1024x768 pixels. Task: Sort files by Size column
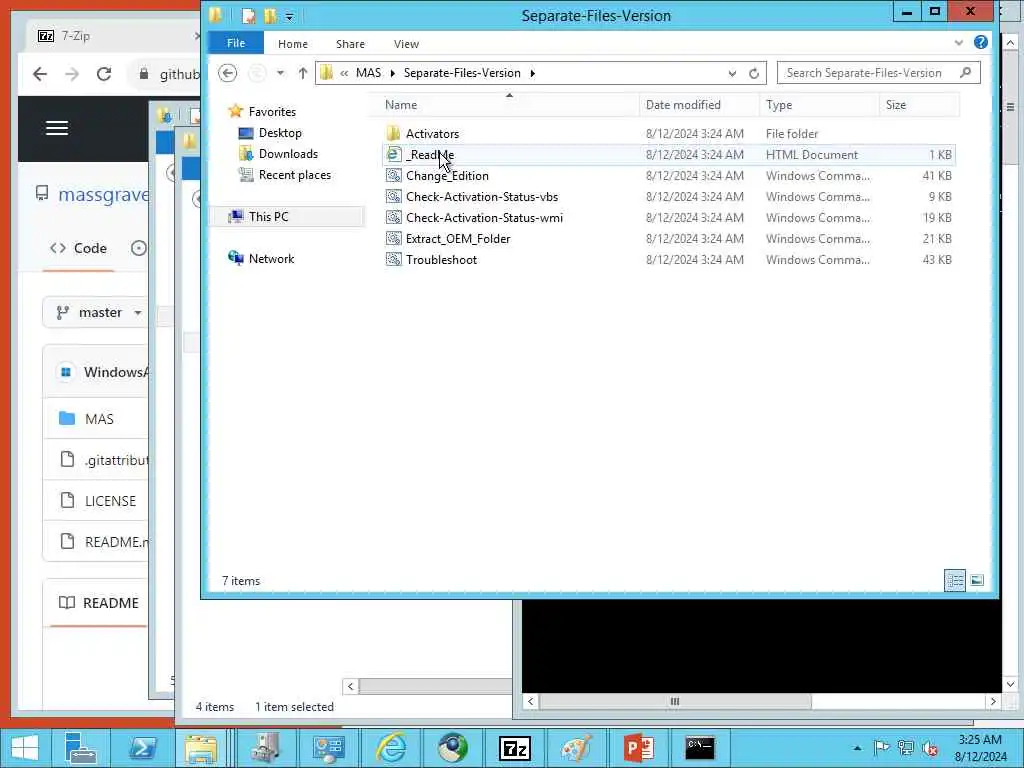[x=895, y=104]
